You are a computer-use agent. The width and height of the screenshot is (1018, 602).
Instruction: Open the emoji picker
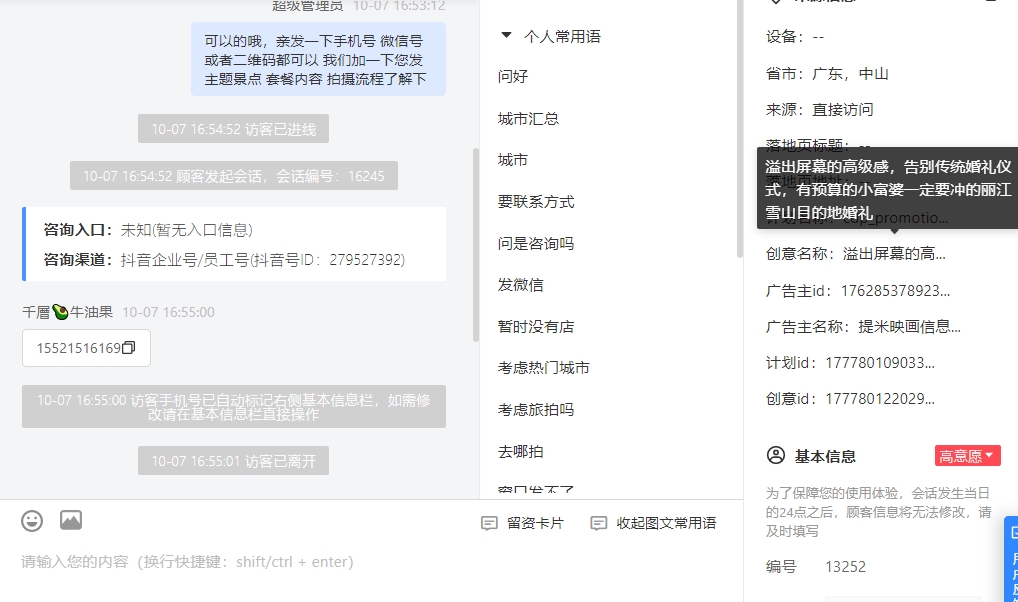[32, 521]
